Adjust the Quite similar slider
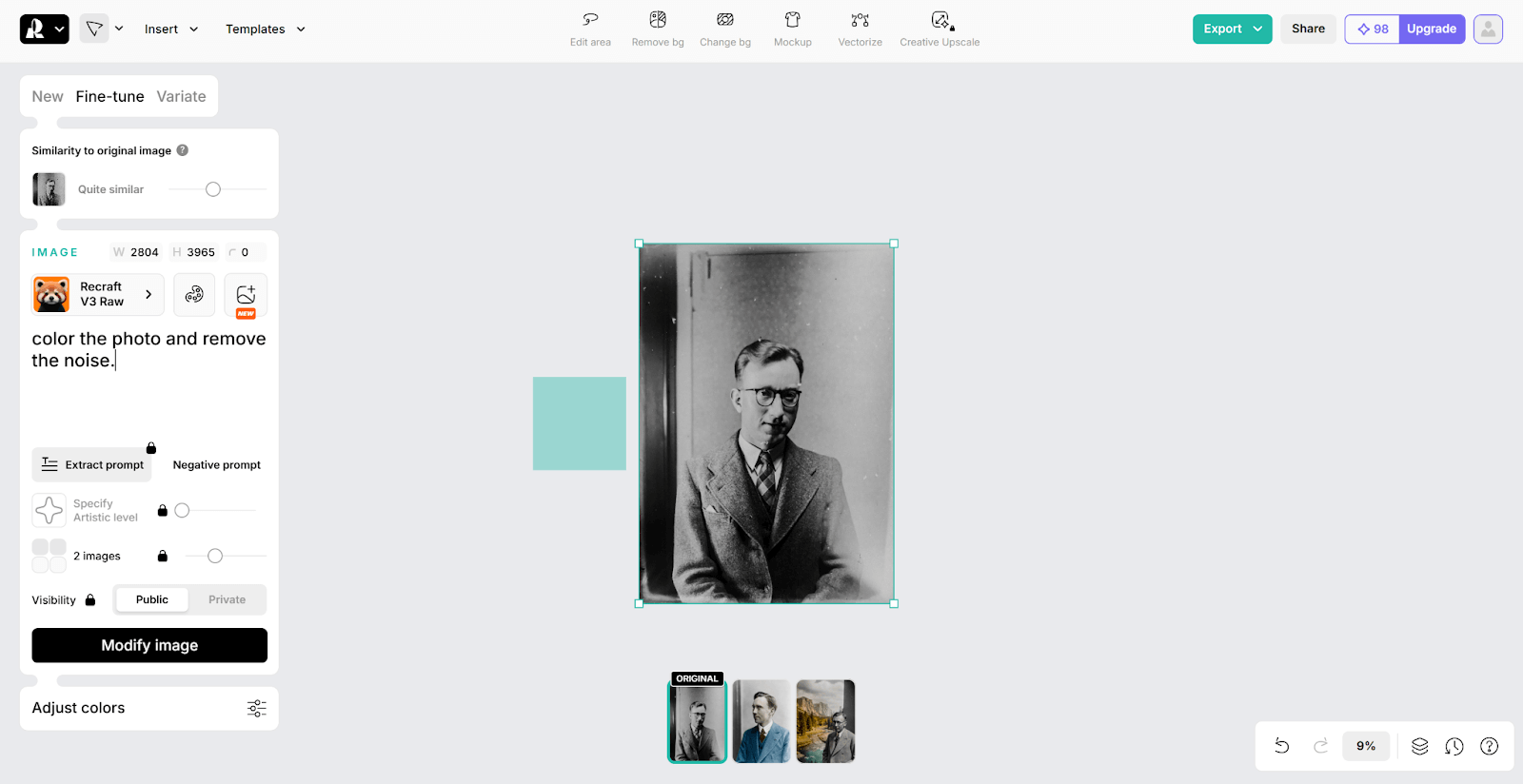 pos(213,189)
